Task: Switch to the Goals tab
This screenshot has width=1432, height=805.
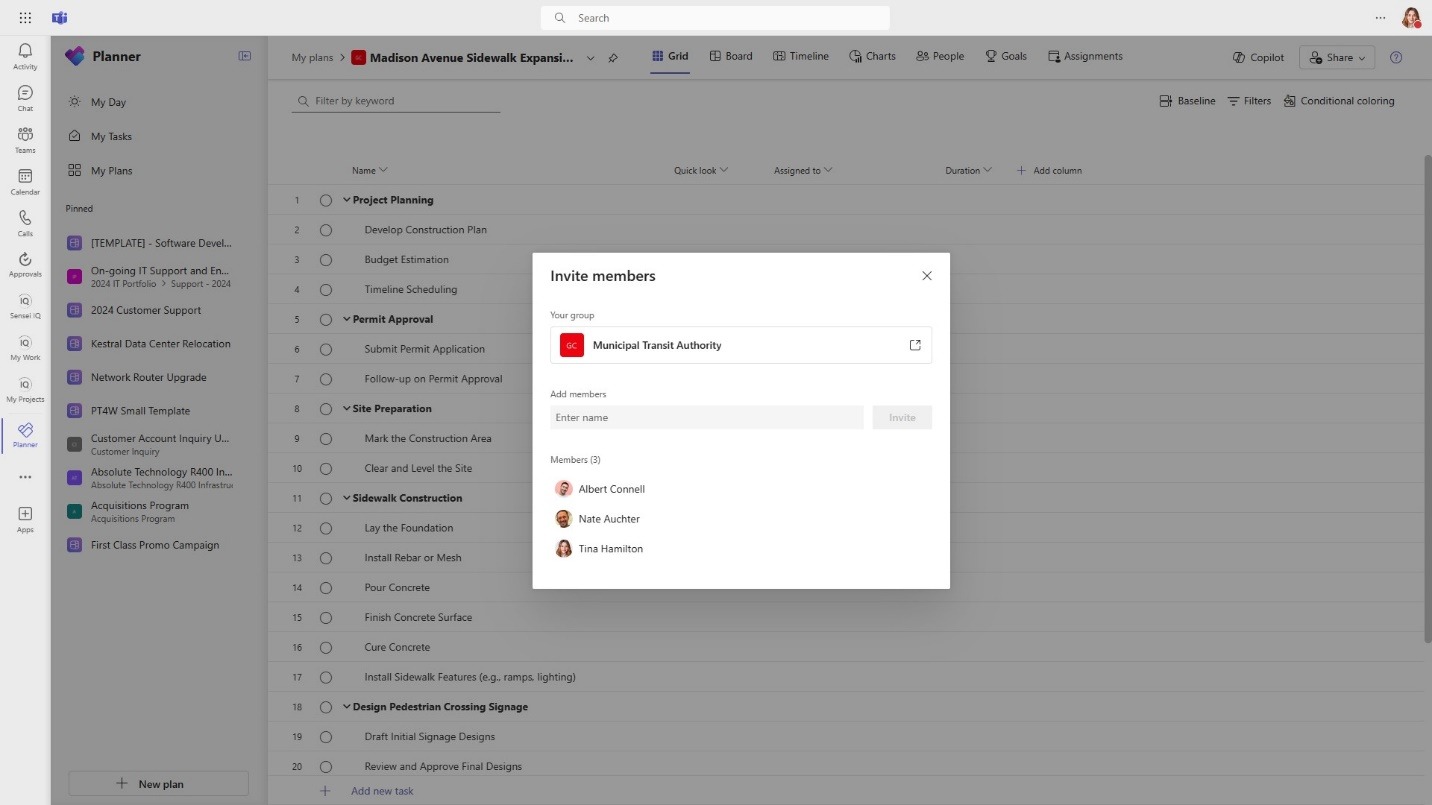Action: (x=1006, y=56)
